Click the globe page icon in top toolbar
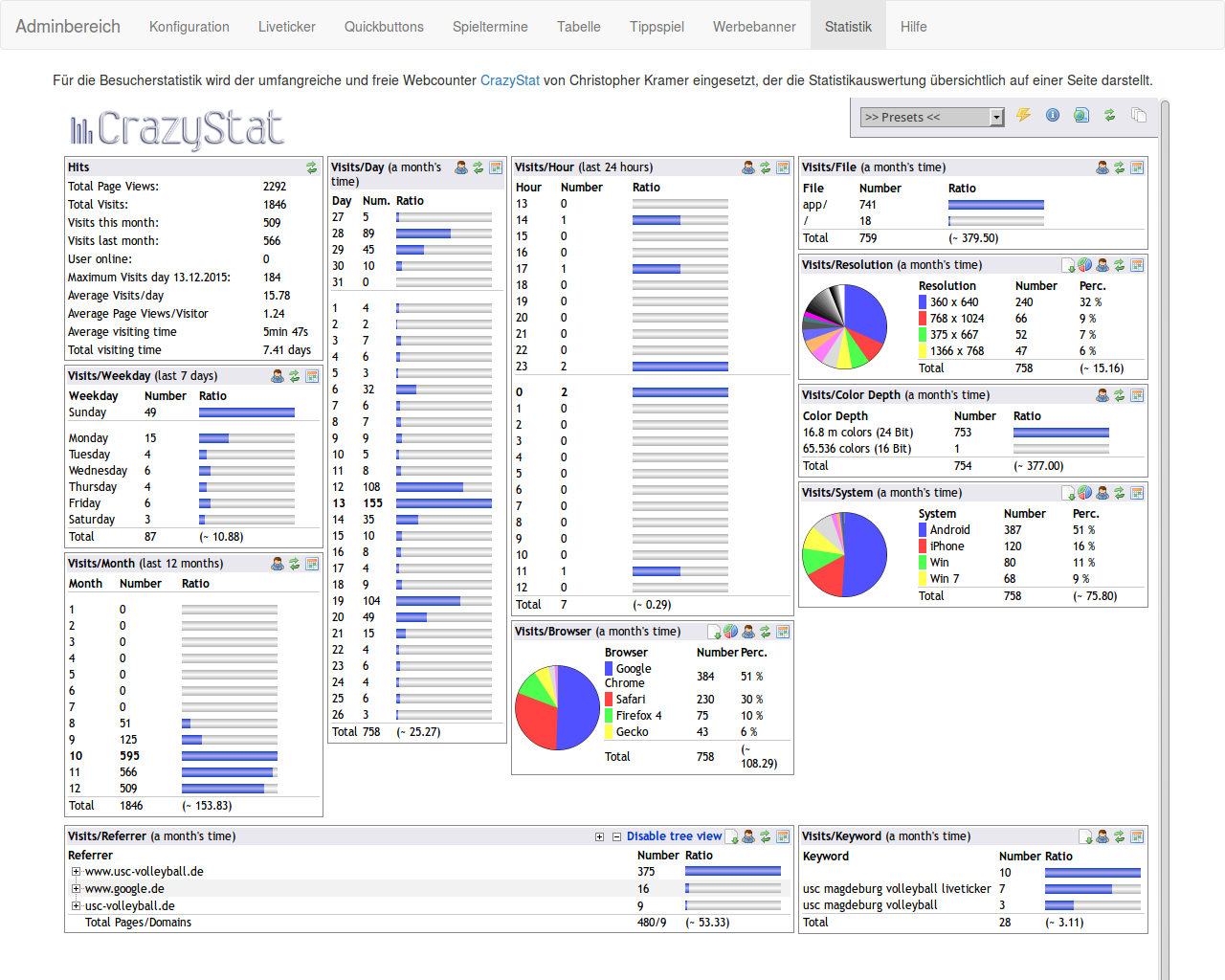1225x980 pixels. (x=1081, y=116)
